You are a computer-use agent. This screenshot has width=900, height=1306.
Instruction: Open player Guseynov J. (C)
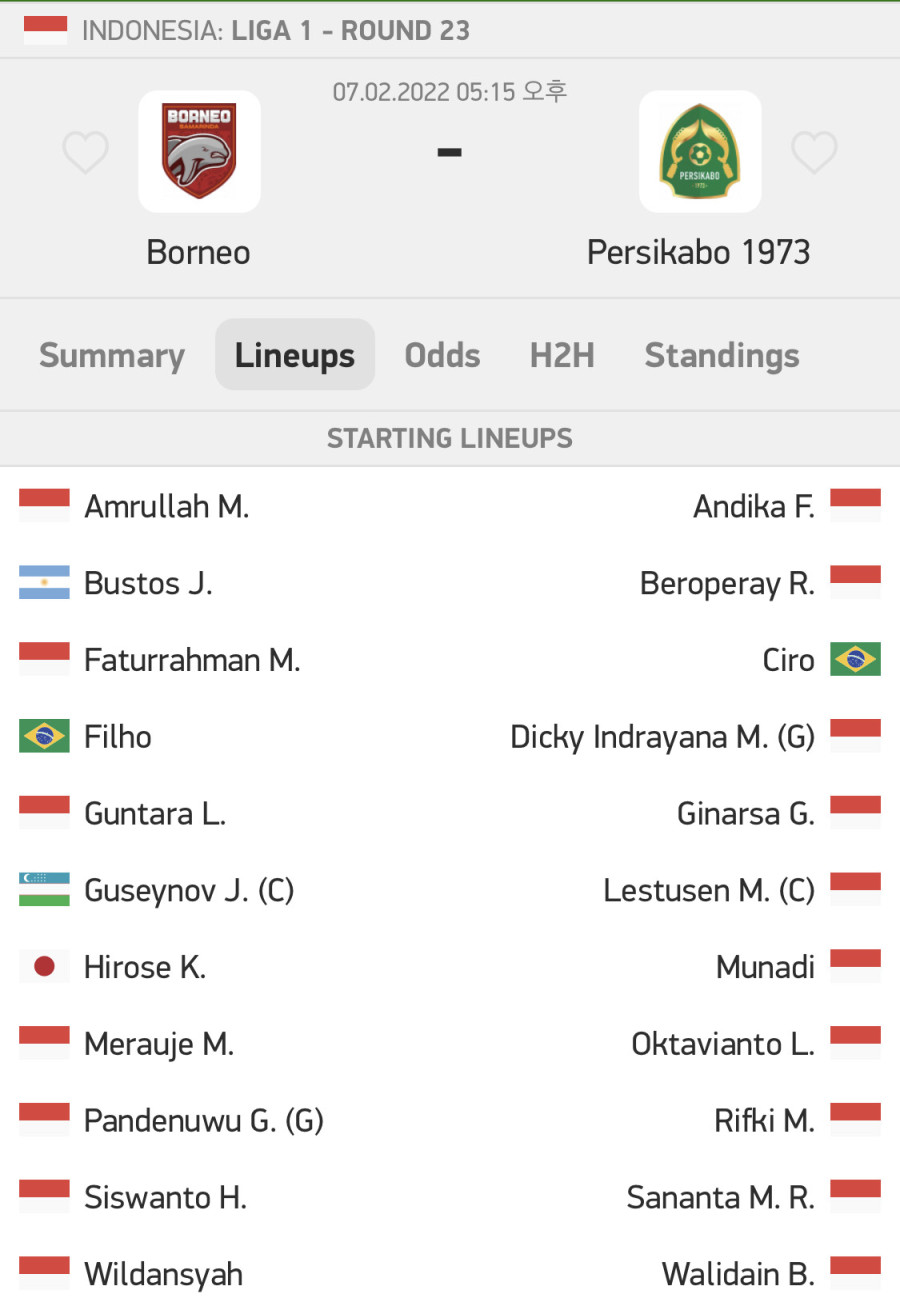189,890
